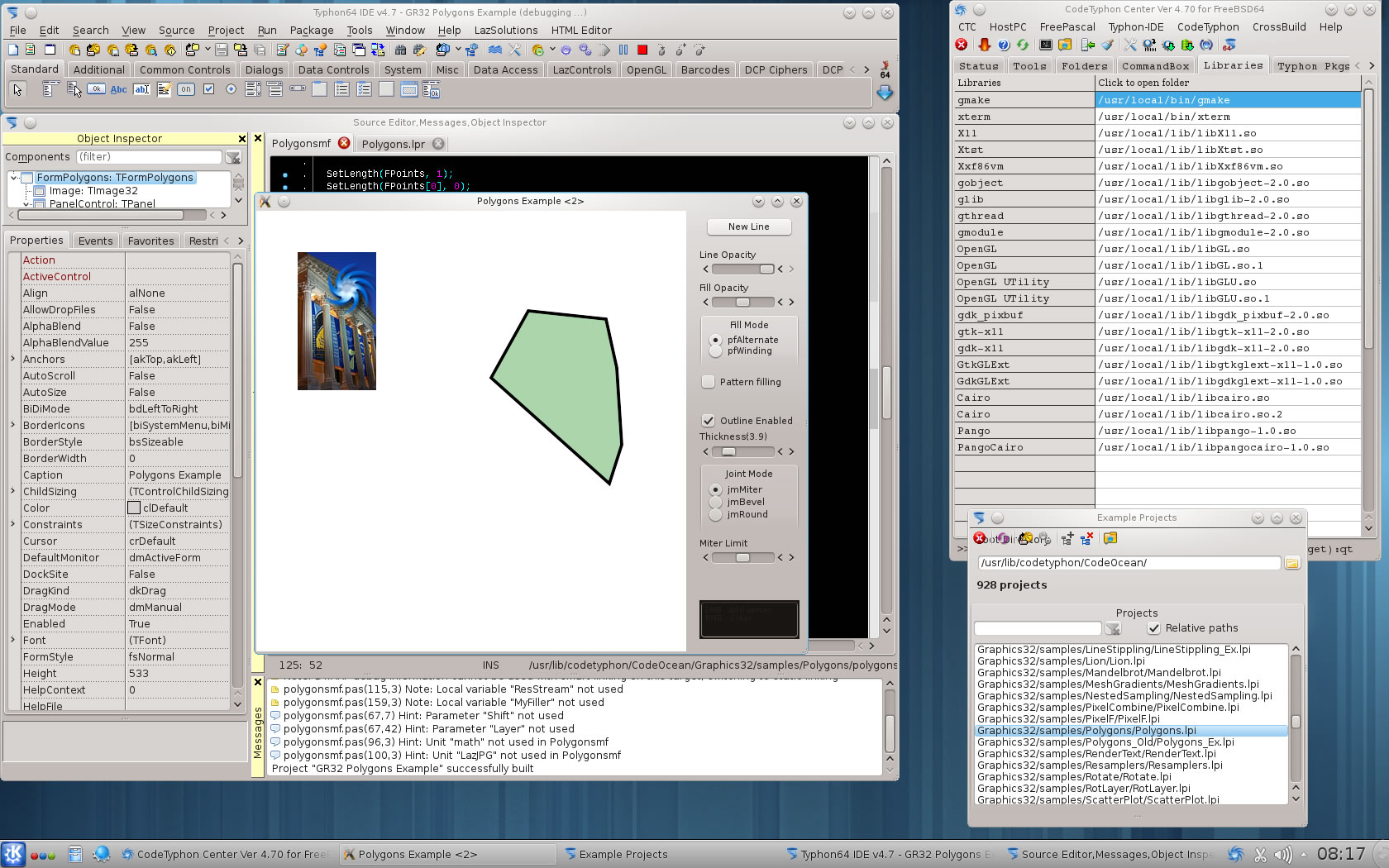Click the Miter Limit slider
Screen dimensions: 1389x868
pos(742,557)
